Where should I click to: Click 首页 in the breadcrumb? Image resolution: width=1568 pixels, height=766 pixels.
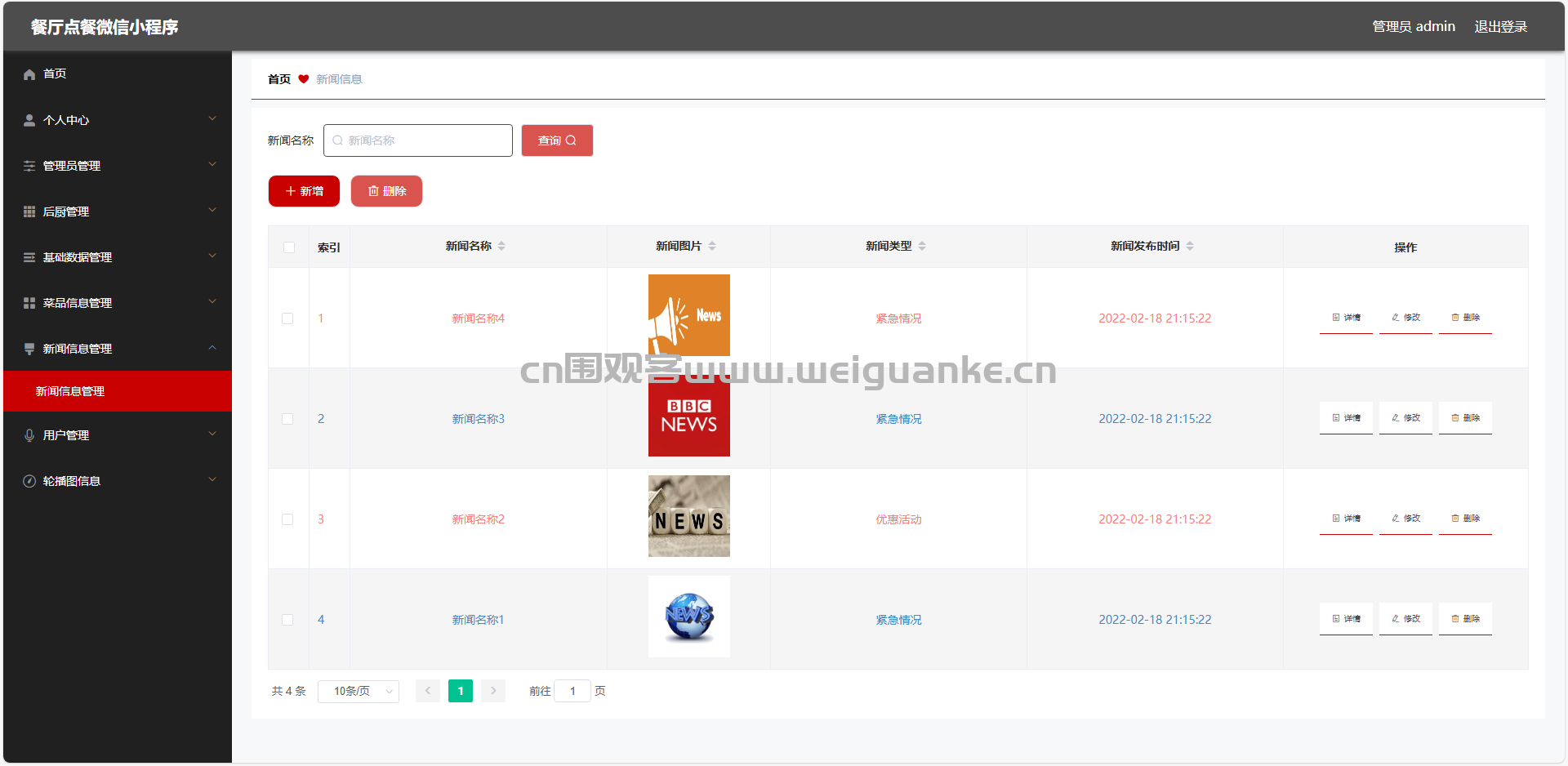point(279,79)
